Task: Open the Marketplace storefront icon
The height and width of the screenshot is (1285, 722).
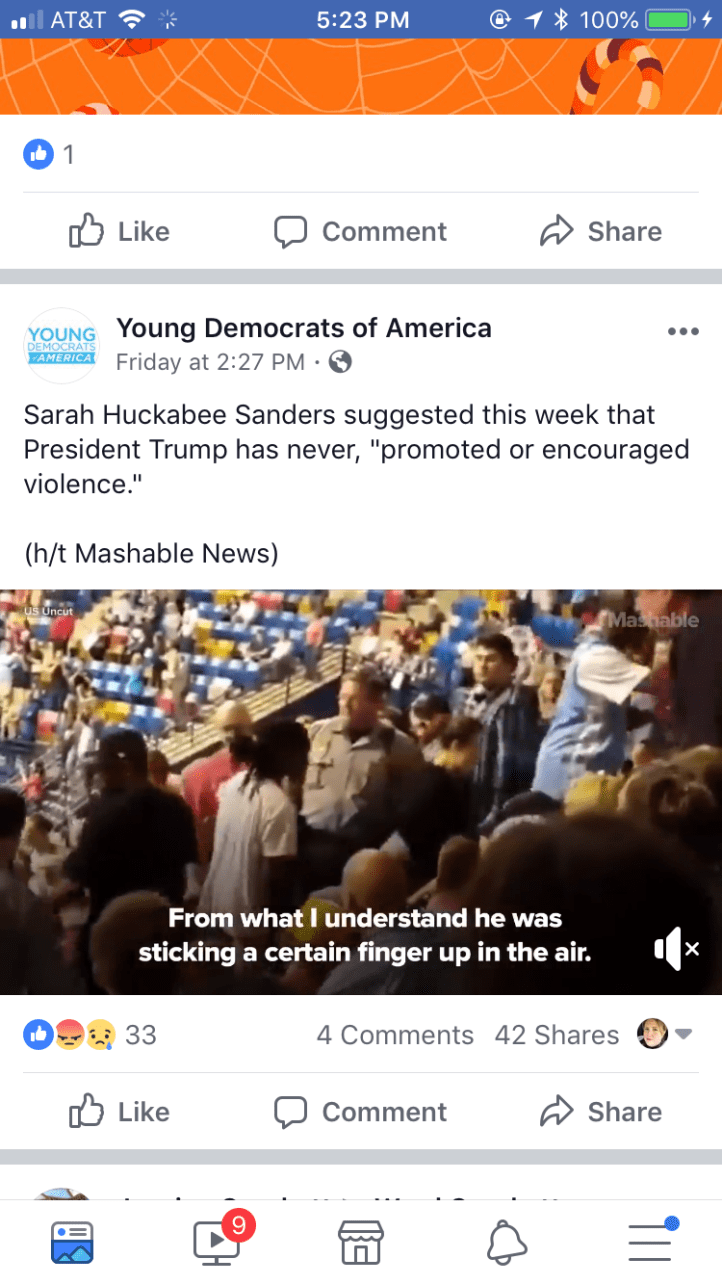Action: [361, 1242]
